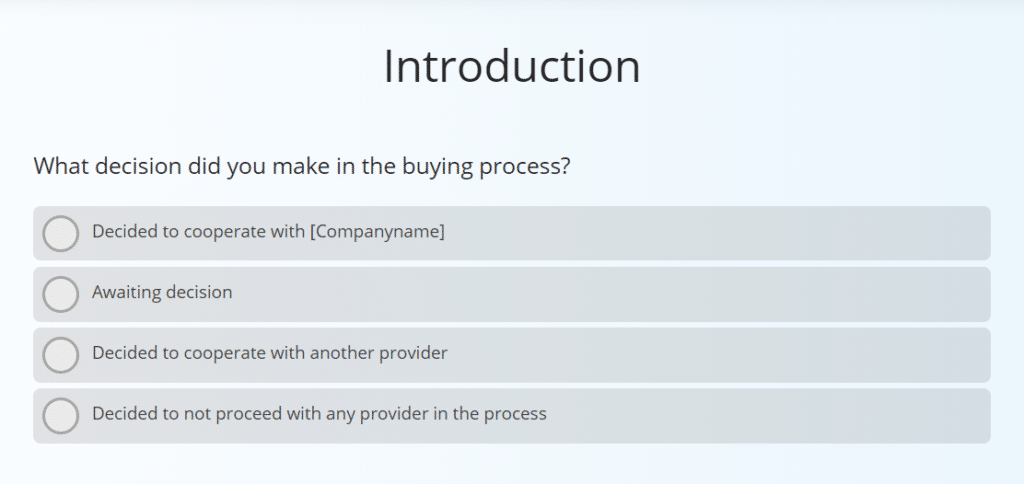Choose the 'Decided to cooperate with another provider' radio circle
Image resolution: width=1024 pixels, height=484 pixels.
pos(61,355)
